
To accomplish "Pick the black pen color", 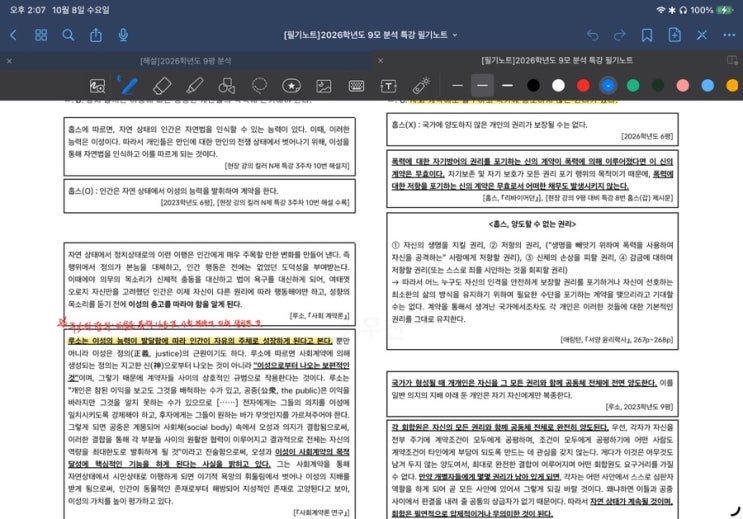I will point(534,86).
